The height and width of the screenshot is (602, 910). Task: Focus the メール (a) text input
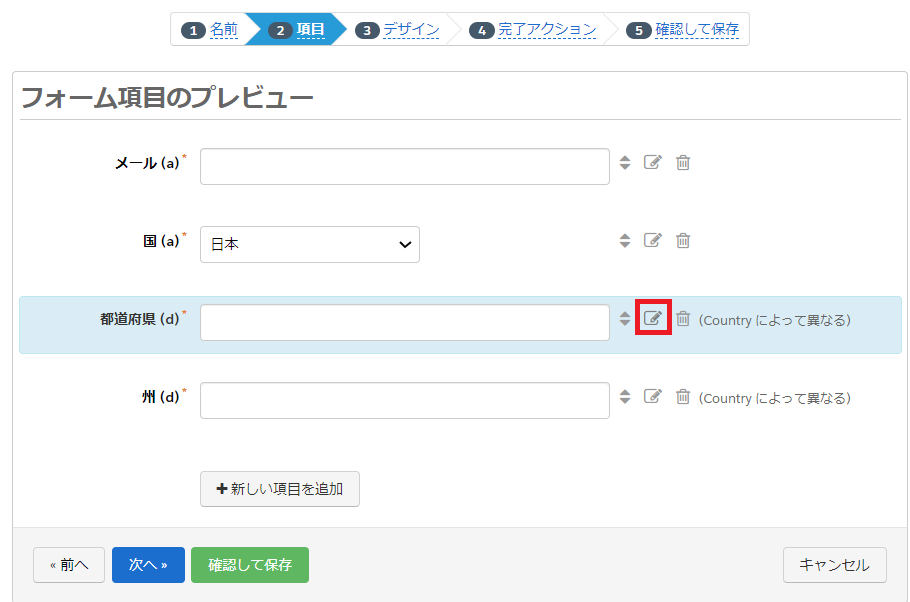tap(405, 167)
